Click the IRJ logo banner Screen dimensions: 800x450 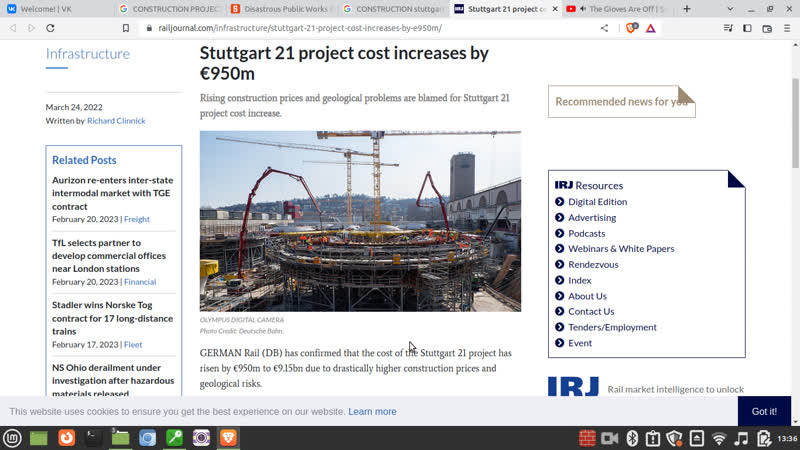tap(573, 386)
